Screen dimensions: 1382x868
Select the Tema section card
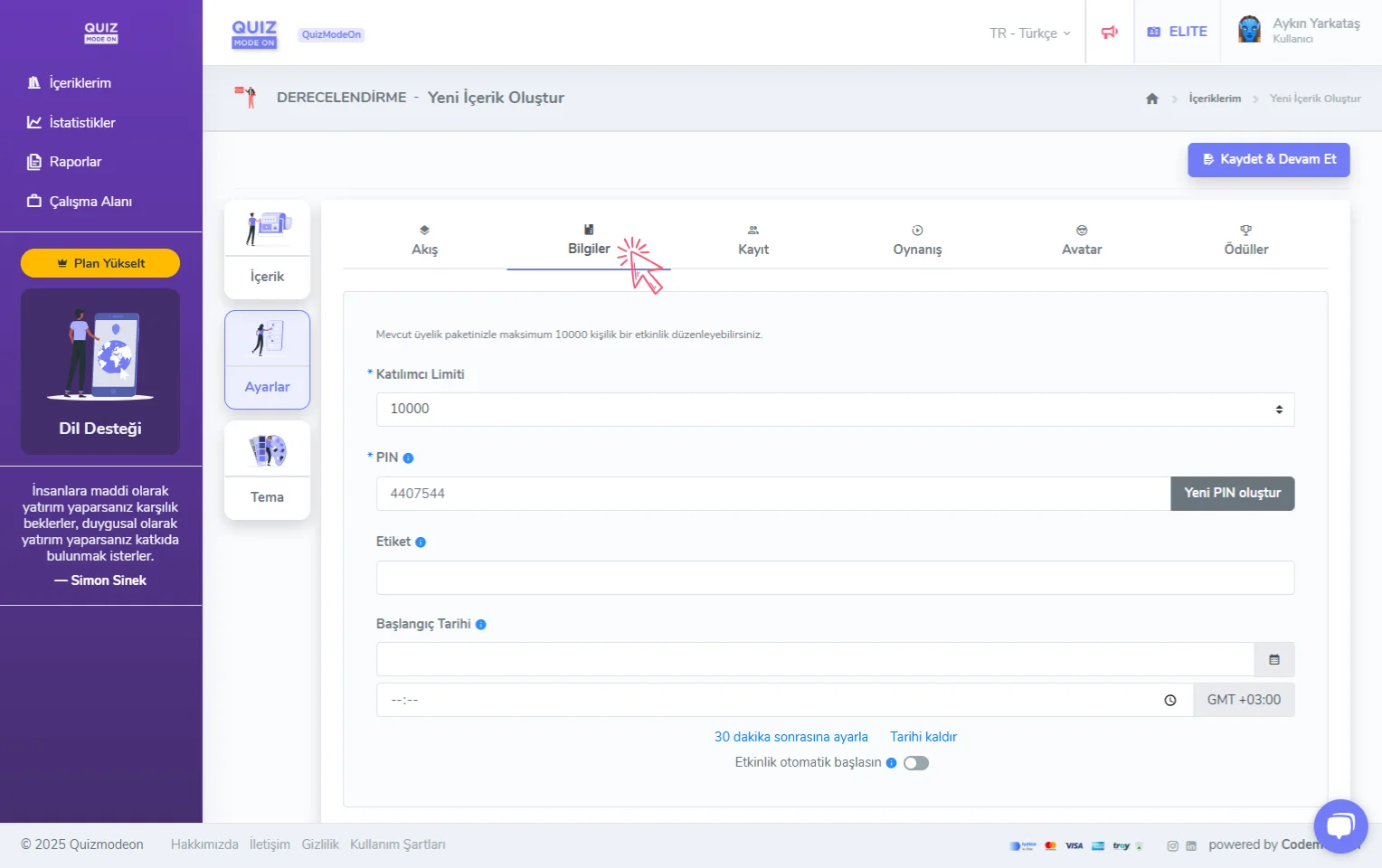coord(267,470)
